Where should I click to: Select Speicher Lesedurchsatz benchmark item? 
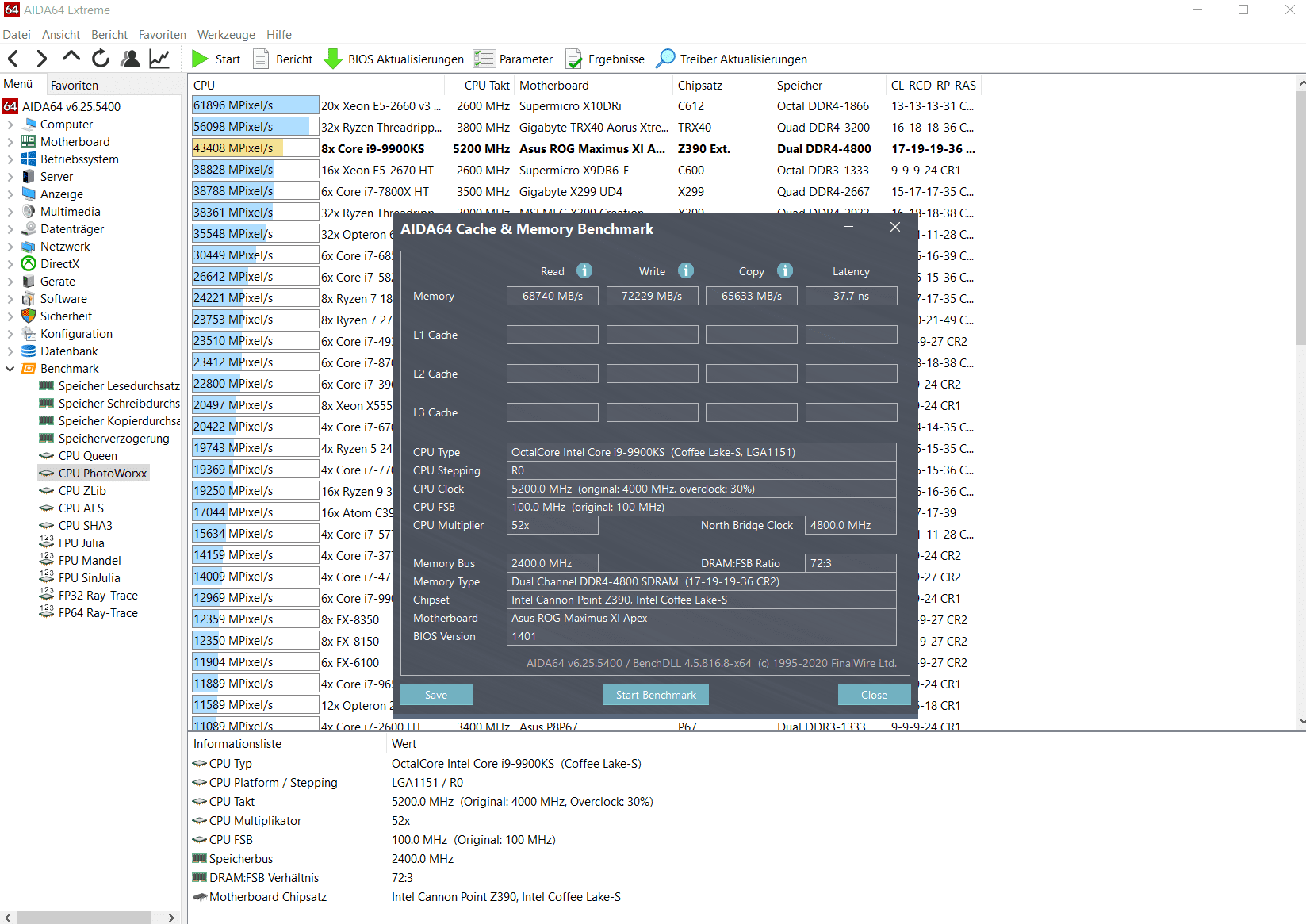[x=119, y=385]
